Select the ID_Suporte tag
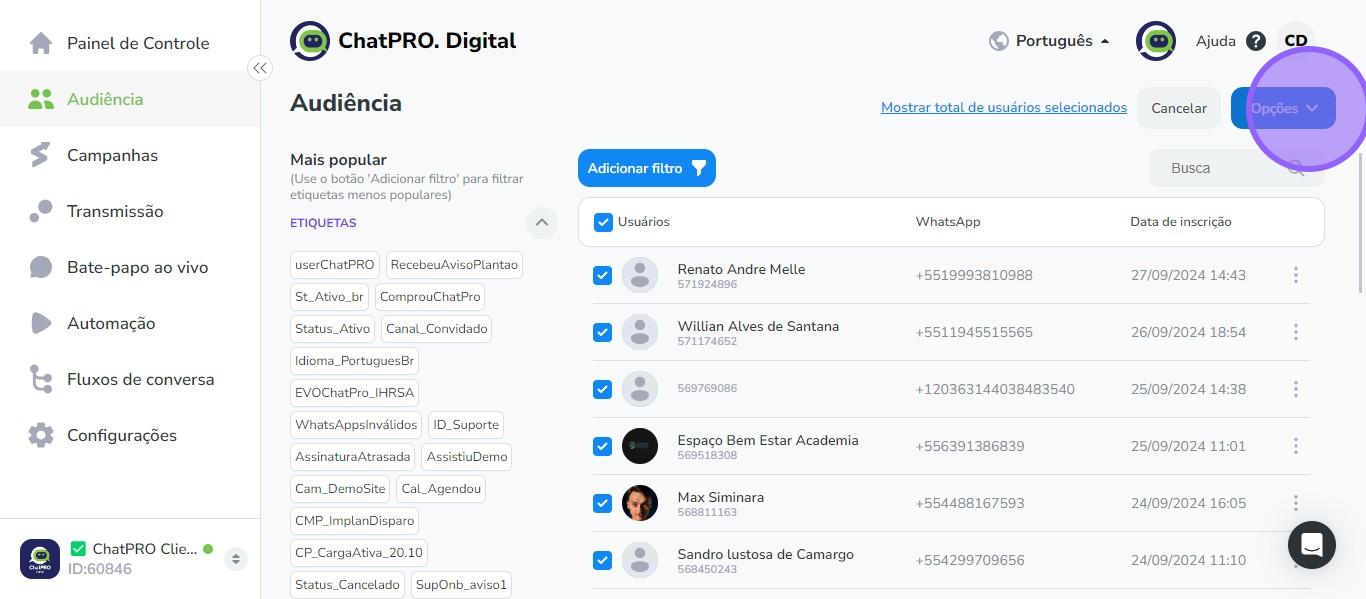 click(x=466, y=425)
